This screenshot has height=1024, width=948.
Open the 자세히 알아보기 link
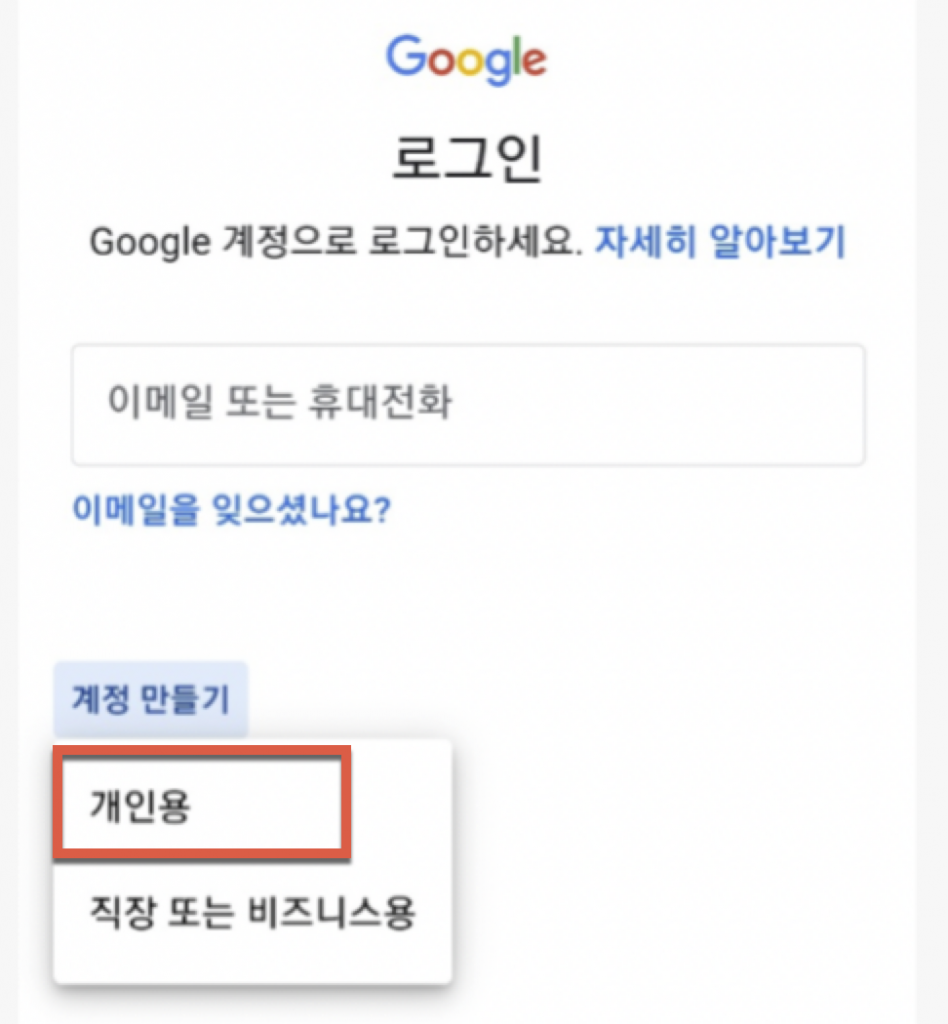[720, 242]
